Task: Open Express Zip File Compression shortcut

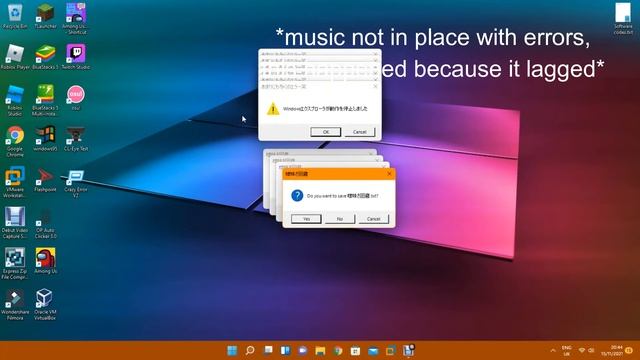Action: click(x=15, y=264)
